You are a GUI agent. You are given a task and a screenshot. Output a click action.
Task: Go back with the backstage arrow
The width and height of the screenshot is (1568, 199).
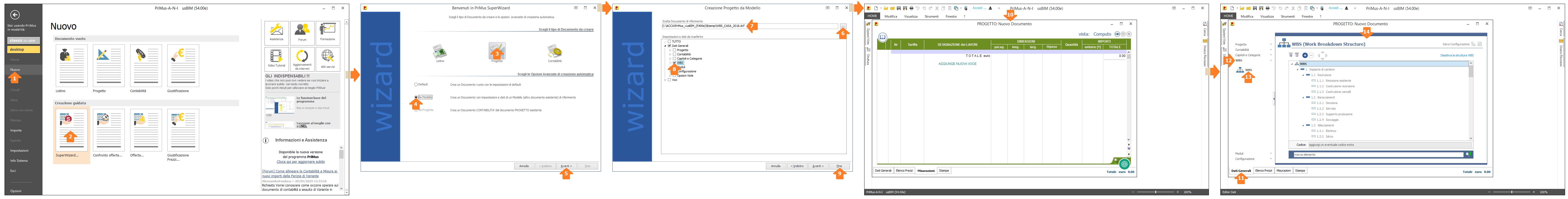[15, 15]
